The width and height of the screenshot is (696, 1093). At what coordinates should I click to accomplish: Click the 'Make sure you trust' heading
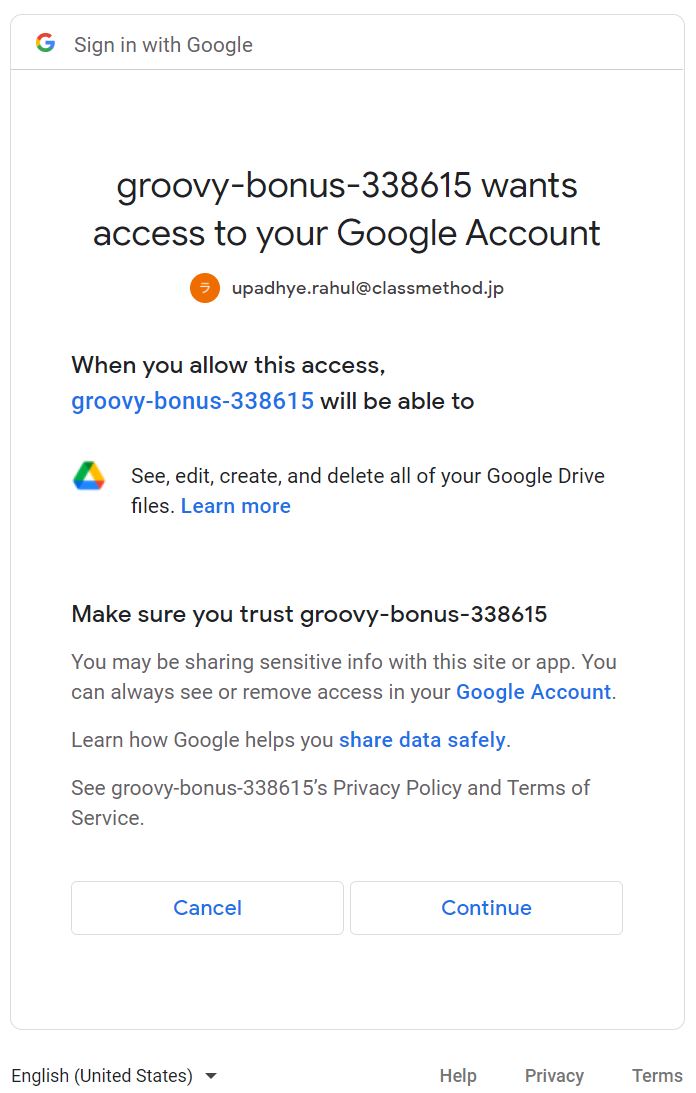click(309, 614)
